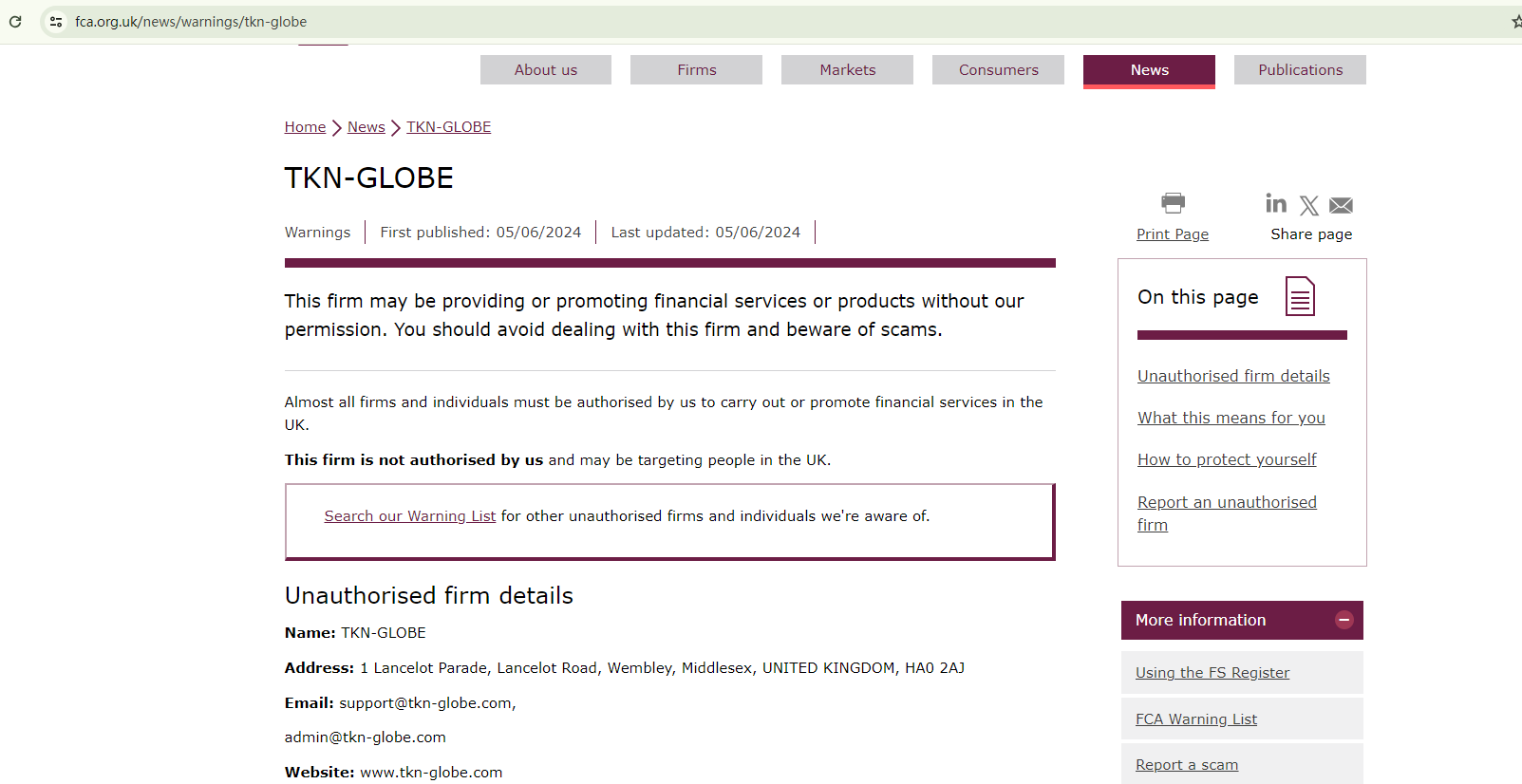The width and height of the screenshot is (1522, 784).
Task: Jump to Unauthorised firm details section
Action: pyautogui.click(x=1233, y=376)
